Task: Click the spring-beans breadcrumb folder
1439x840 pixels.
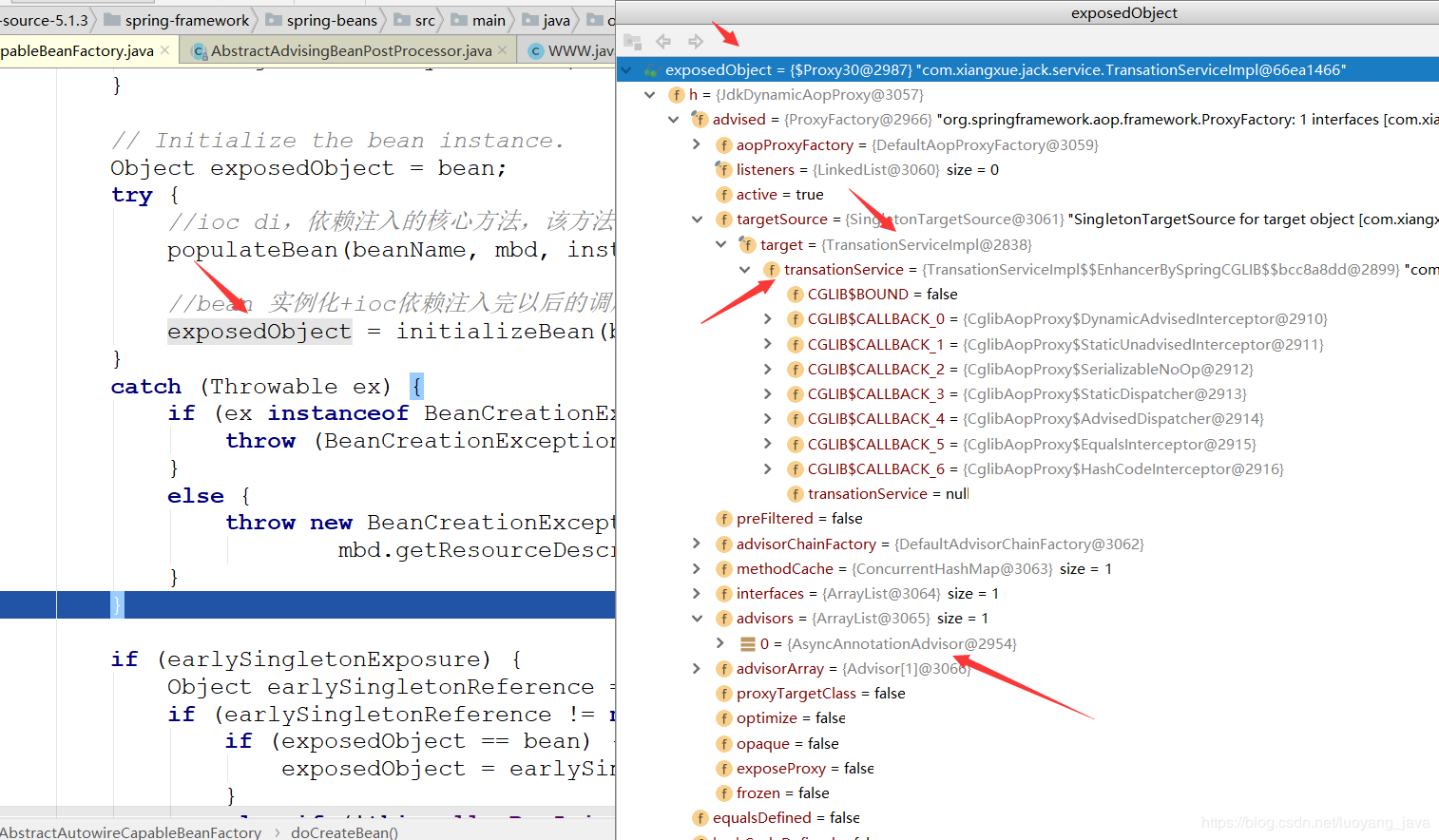Action: click(x=331, y=20)
